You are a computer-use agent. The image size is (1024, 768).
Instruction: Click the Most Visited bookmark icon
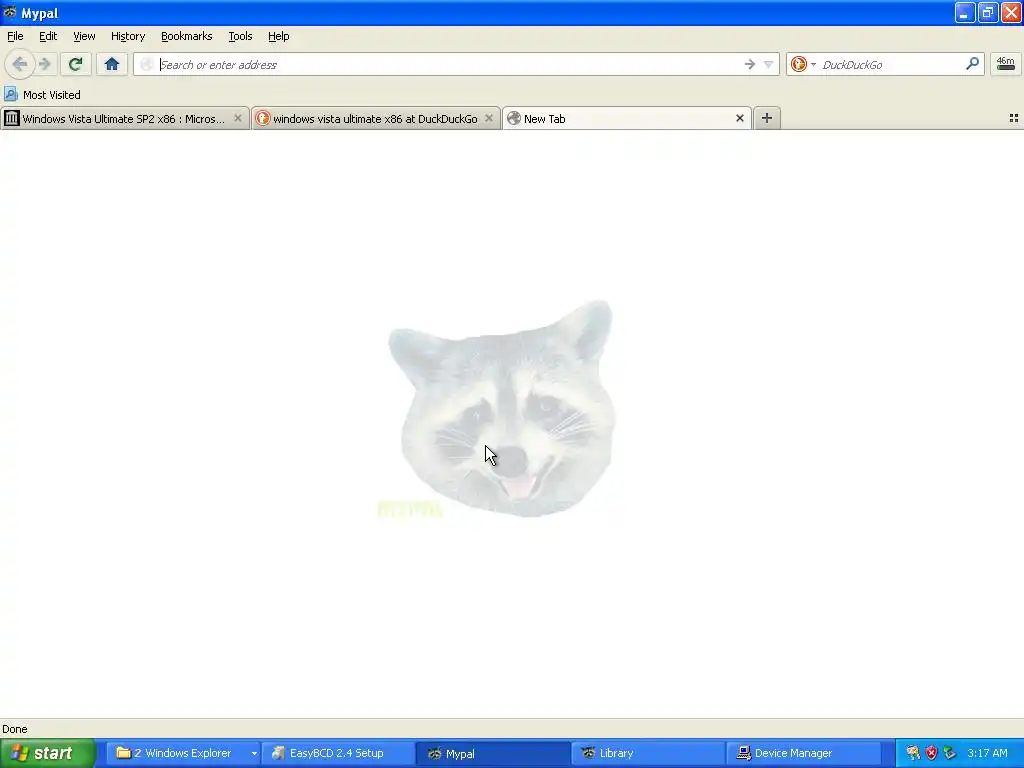click(x=10, y=94)
